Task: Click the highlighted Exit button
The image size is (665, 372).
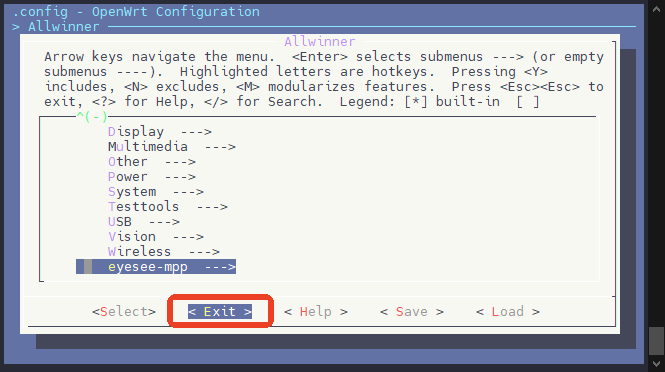Action: 220,312
